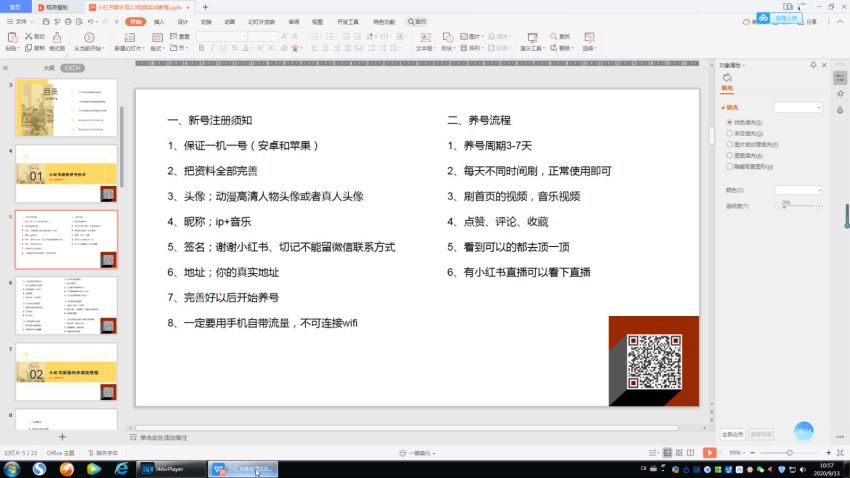Open the font name combo box
Screen dimensions: 850x478
click(x=222, y=36)
